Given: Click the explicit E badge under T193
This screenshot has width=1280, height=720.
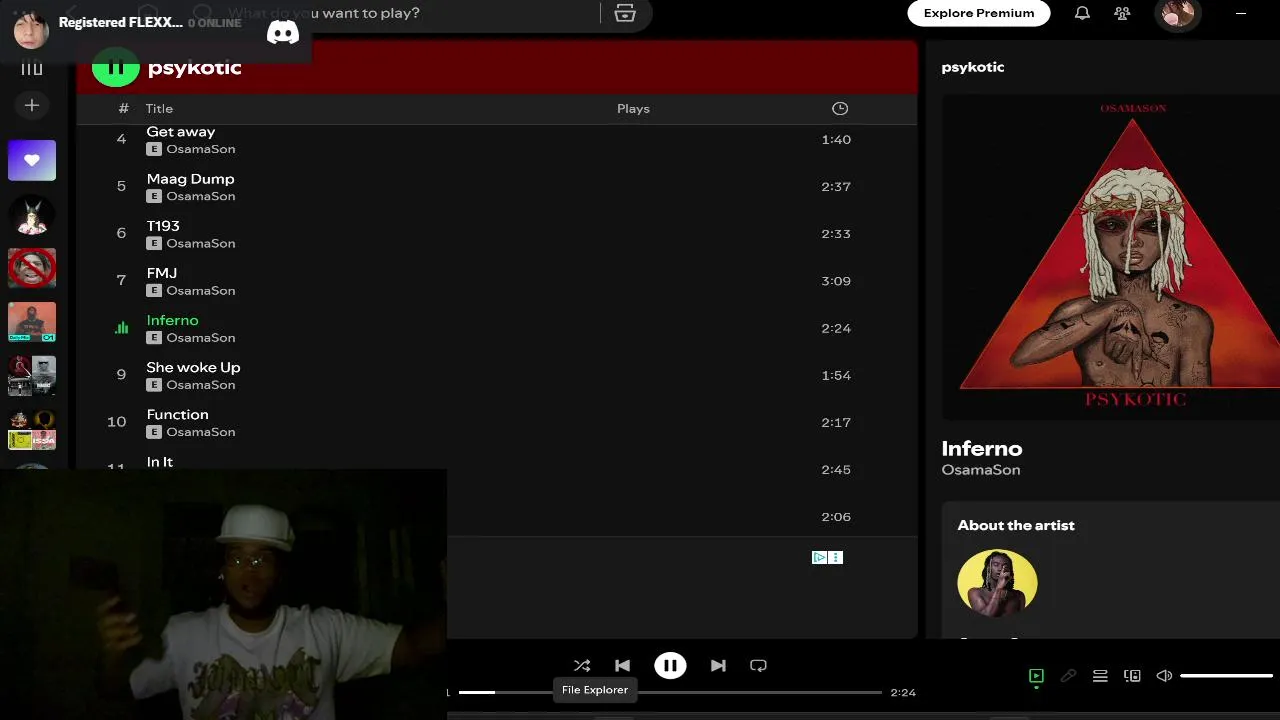Looking at the screenshot, I should pyautogui.click(x=154, y=243).
